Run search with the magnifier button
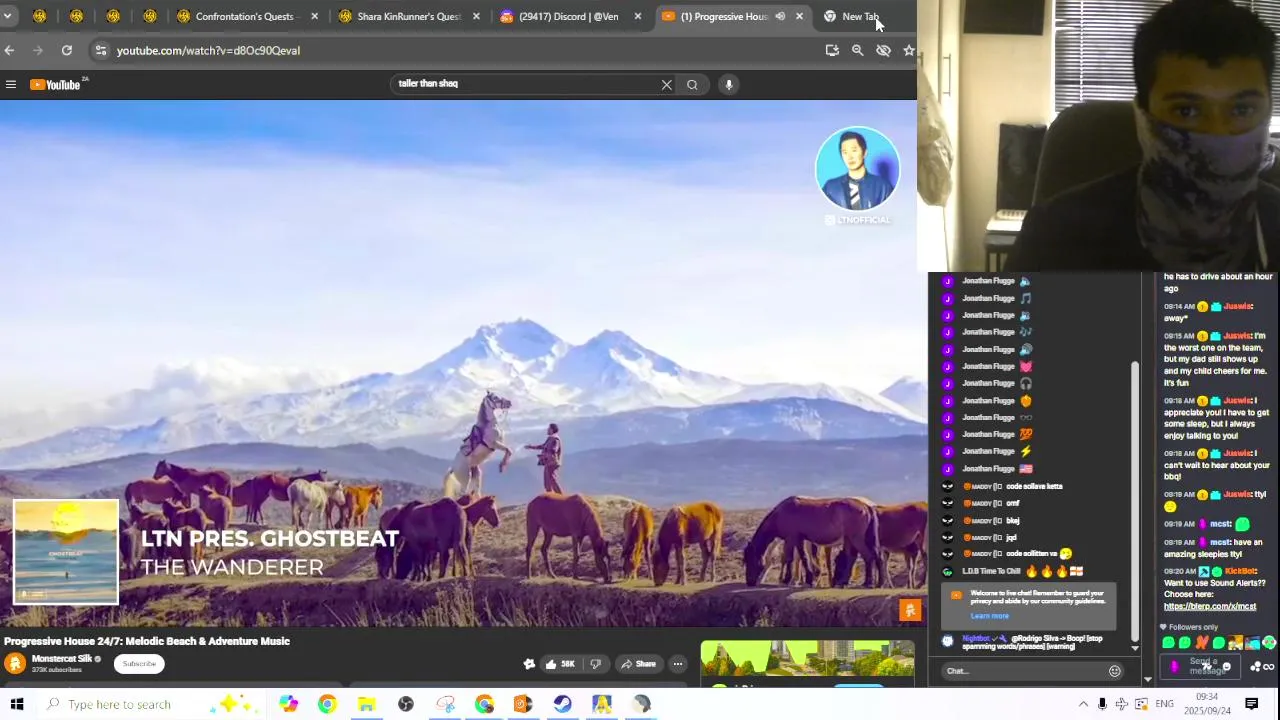This screenshot has width=1280, height=720. 692,85
